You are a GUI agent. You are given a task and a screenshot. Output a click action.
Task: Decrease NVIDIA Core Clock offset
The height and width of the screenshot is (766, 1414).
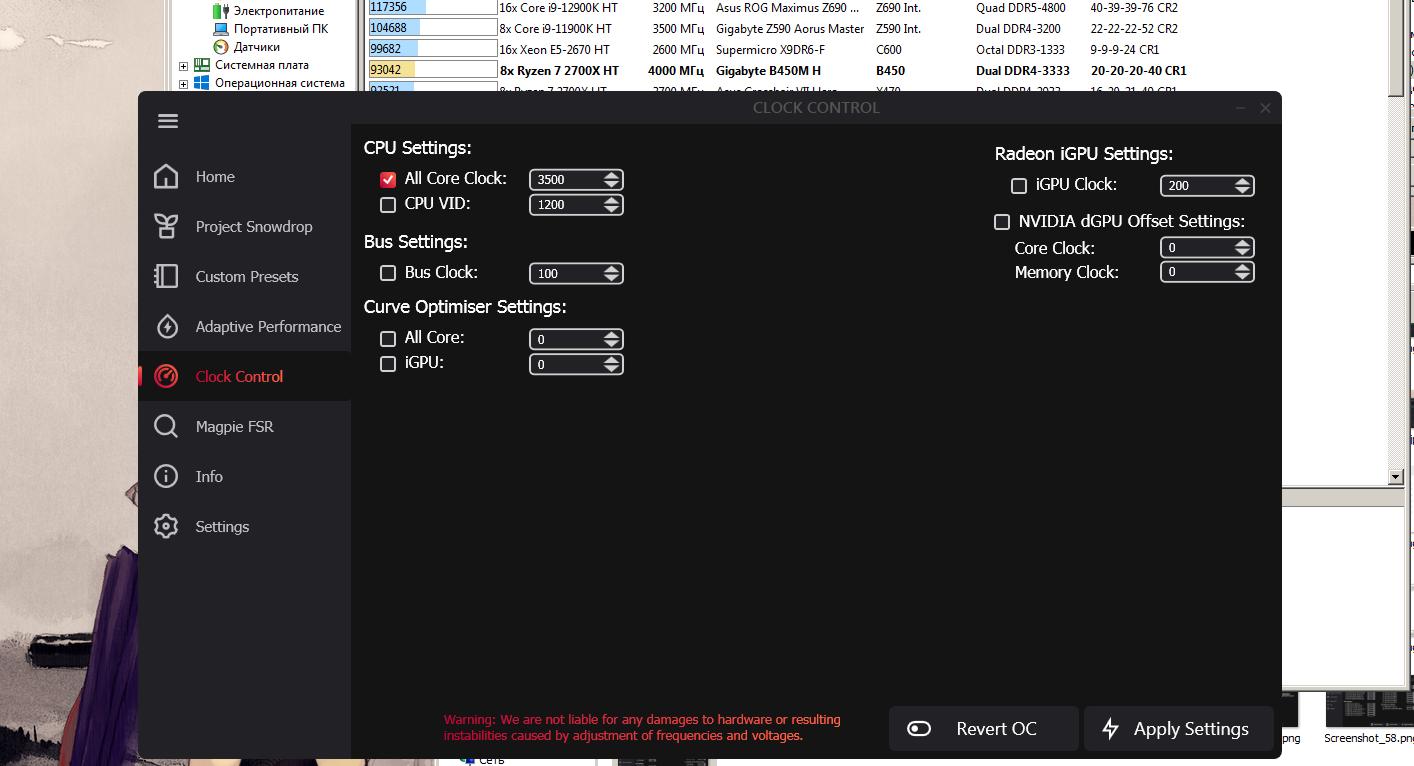coord(1242,253)
